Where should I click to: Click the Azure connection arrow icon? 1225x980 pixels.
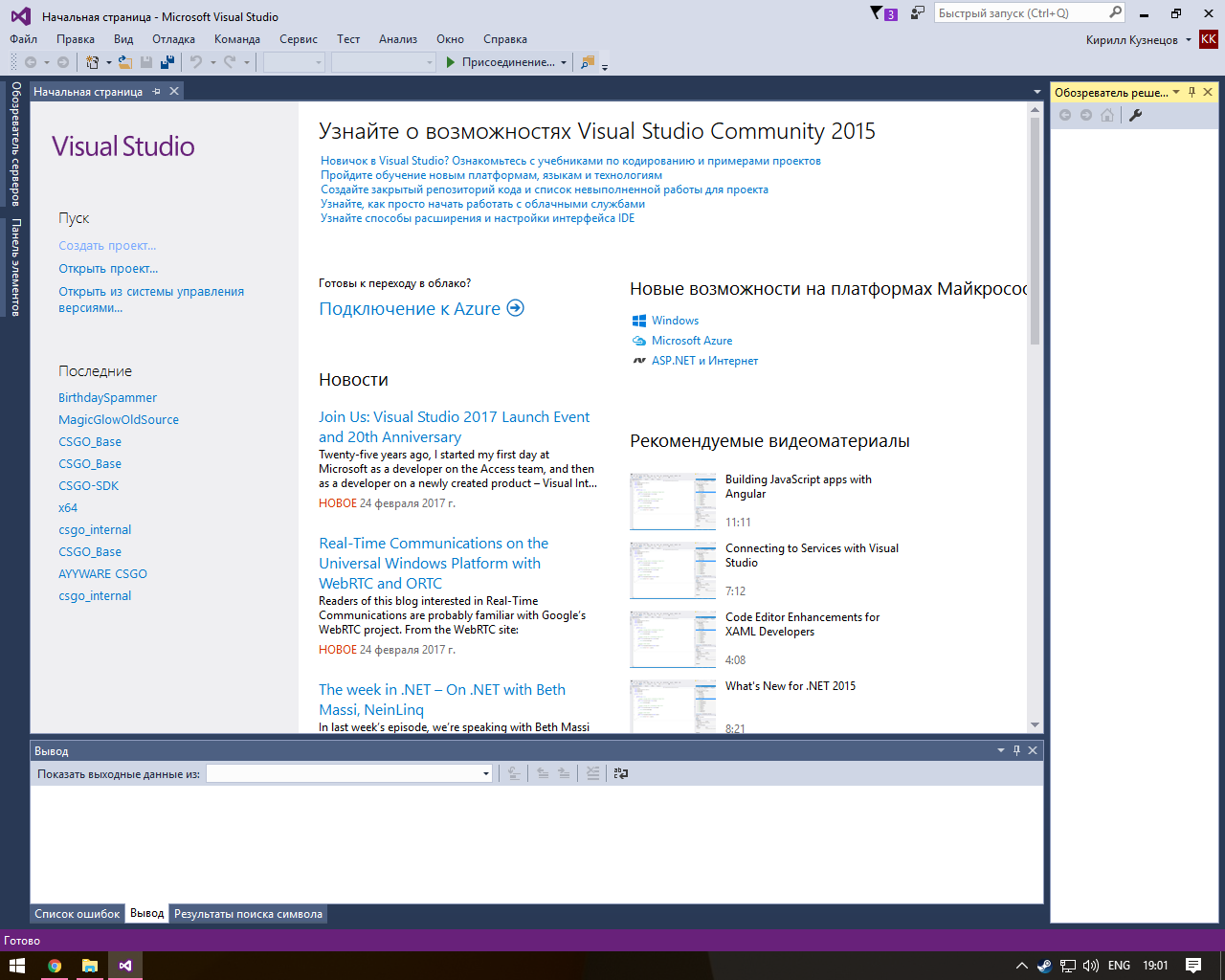(516, 308)
